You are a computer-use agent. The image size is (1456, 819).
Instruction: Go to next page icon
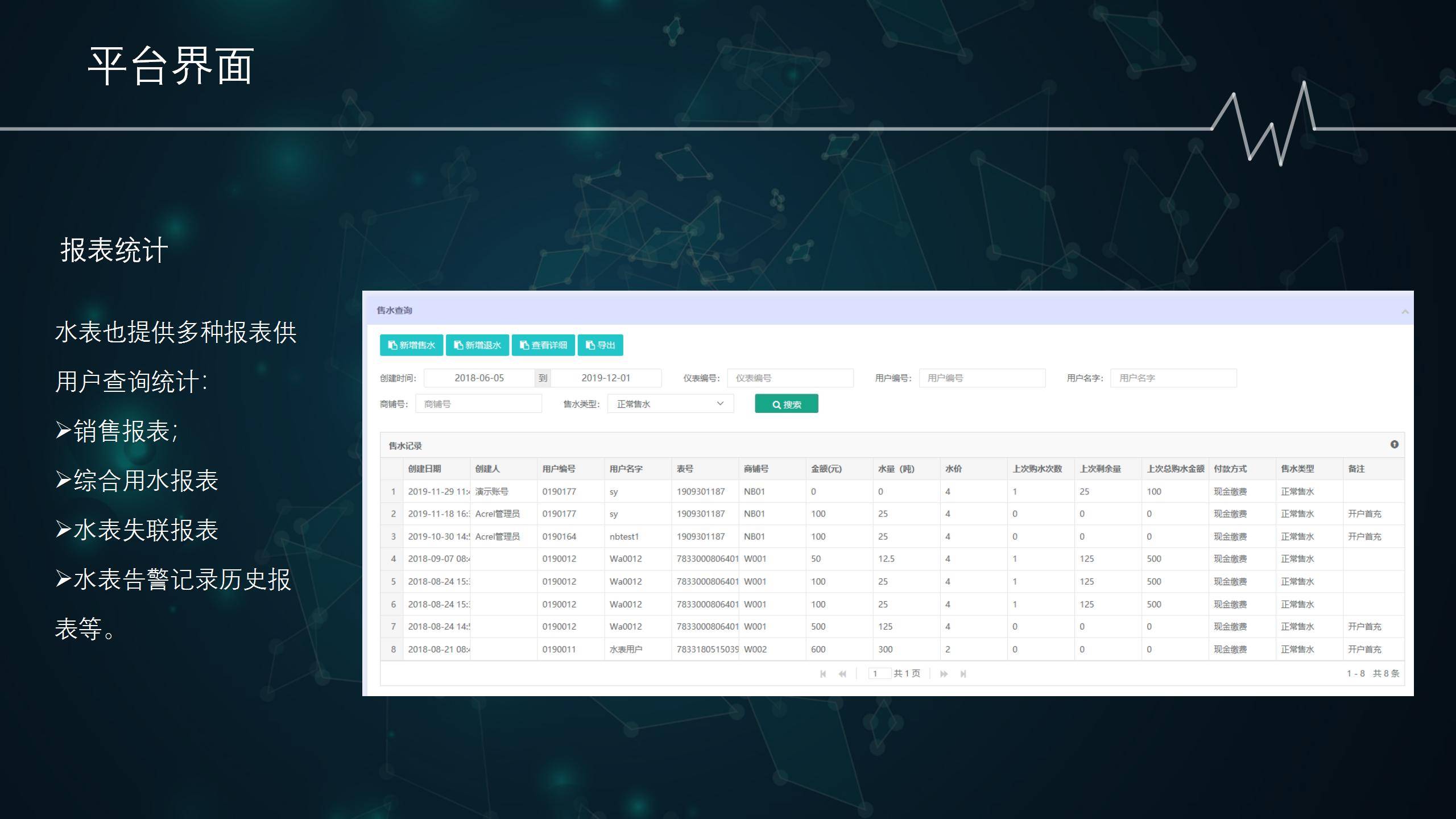[x=944, y=674]
